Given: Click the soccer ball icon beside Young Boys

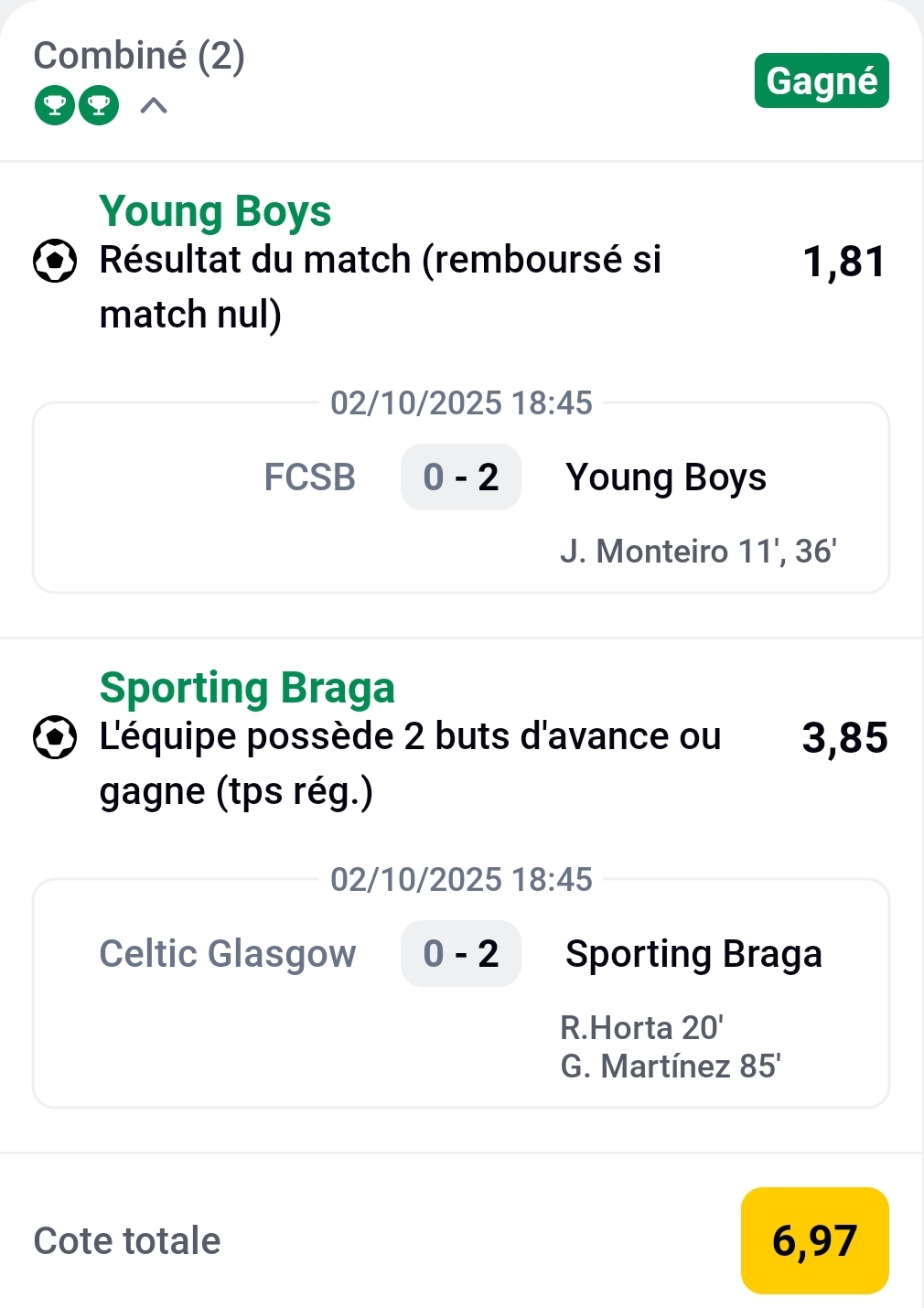Looking at the screenshot, I should [x=55, y=261].
